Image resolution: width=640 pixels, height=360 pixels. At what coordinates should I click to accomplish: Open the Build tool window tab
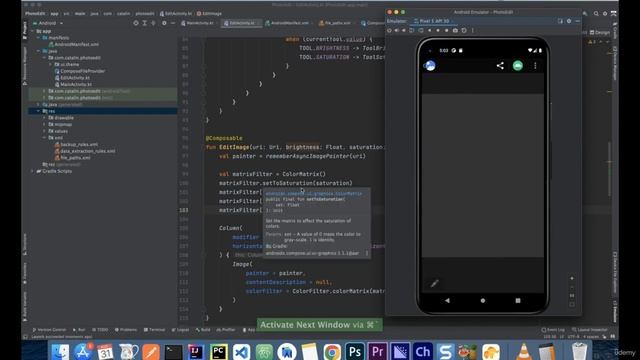tap(203, 330)
